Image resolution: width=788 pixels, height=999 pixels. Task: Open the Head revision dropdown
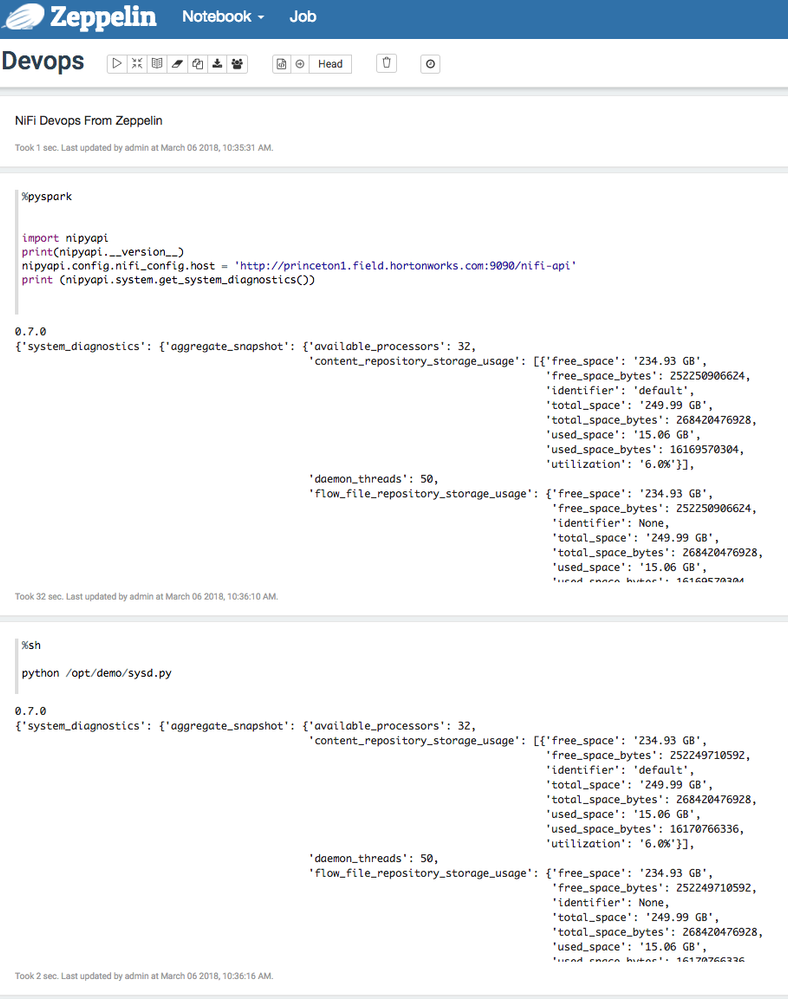coord(330,64)
